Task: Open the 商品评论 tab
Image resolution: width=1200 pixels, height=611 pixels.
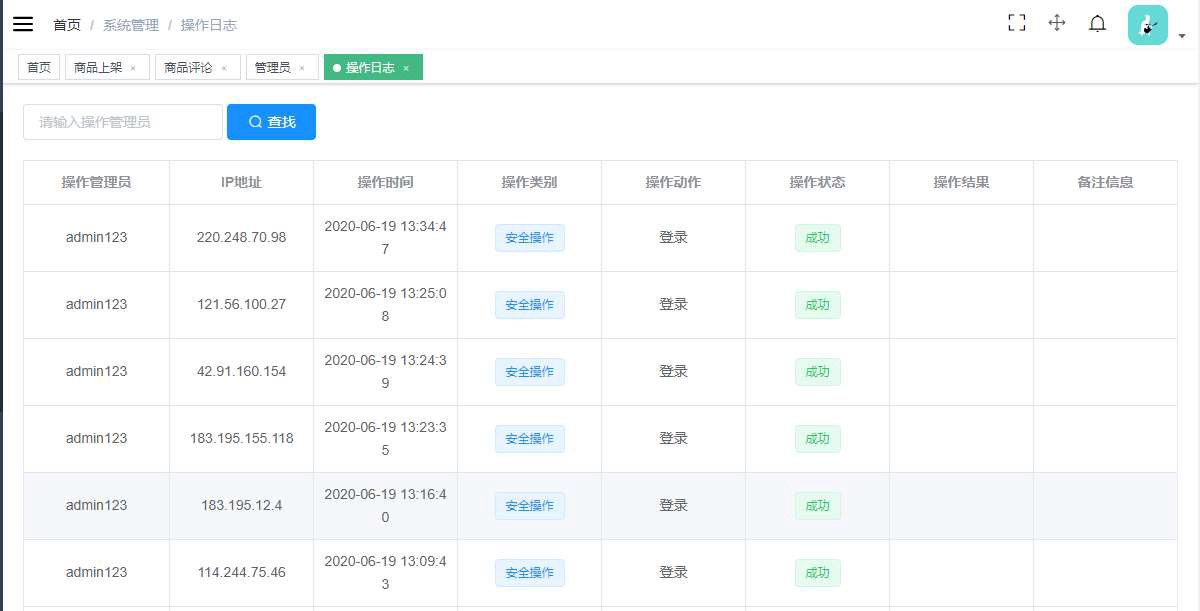Action: [188, 68]
